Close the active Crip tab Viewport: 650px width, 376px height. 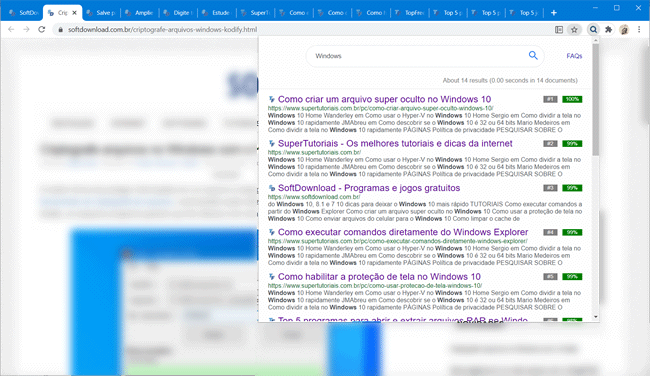click(x=75, y=13)
